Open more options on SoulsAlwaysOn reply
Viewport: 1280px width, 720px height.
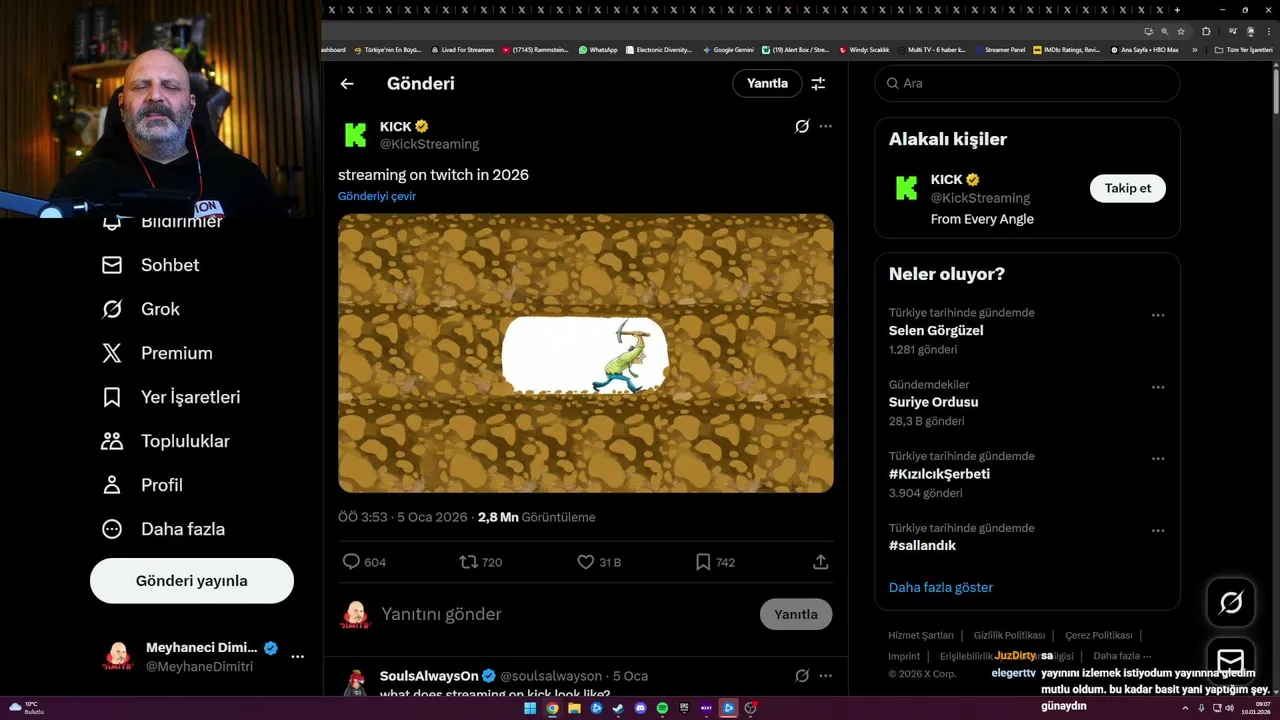point(825,676)
